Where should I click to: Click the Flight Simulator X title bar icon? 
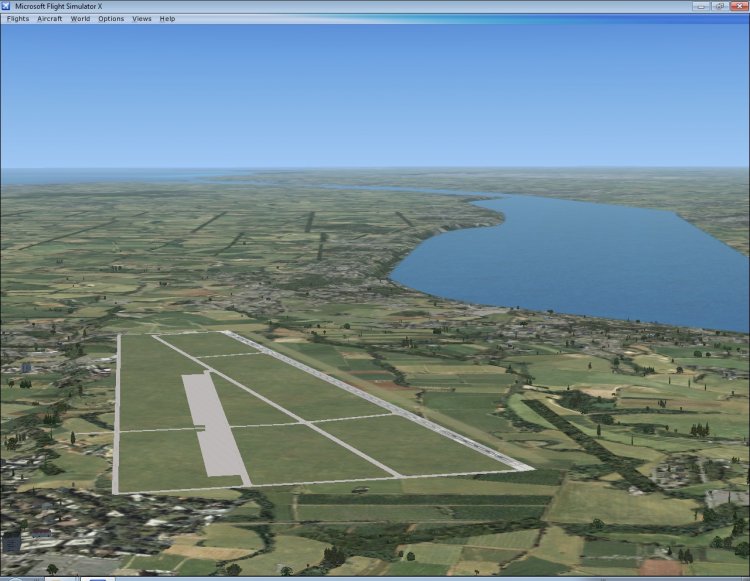[6, 6]
